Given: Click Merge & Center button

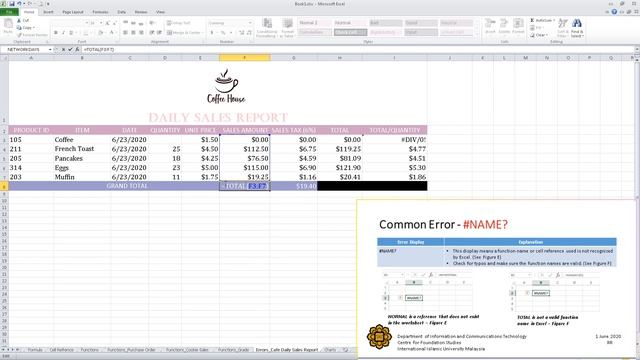Looking at the screenshot, I should (x=184, y=33).
